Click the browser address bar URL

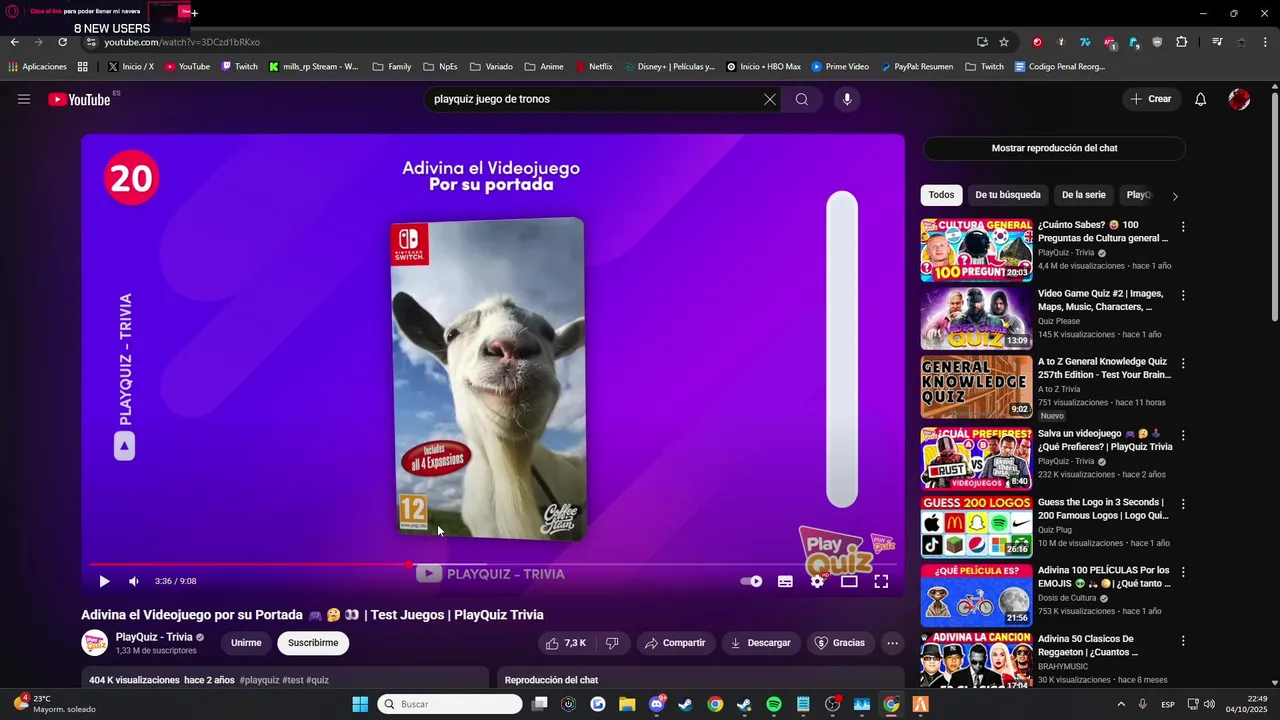[182, 42]
